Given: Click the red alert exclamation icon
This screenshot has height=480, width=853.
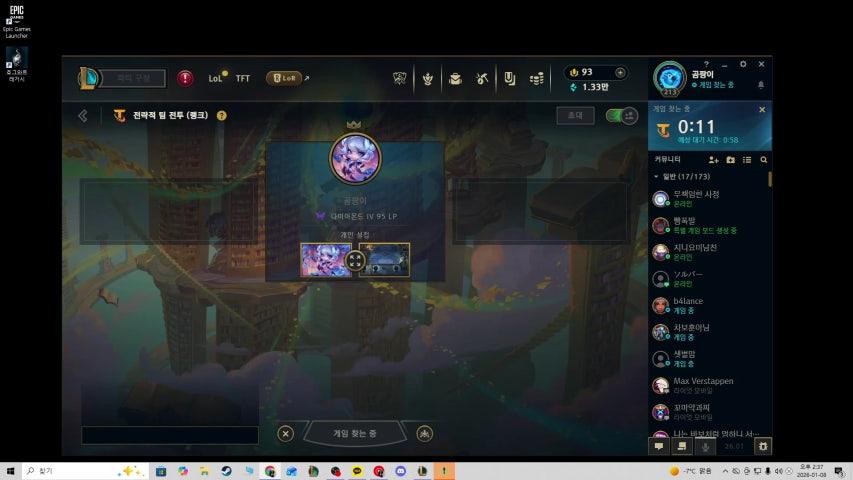Looking at the screenshot, I should [x=185, y=78].
